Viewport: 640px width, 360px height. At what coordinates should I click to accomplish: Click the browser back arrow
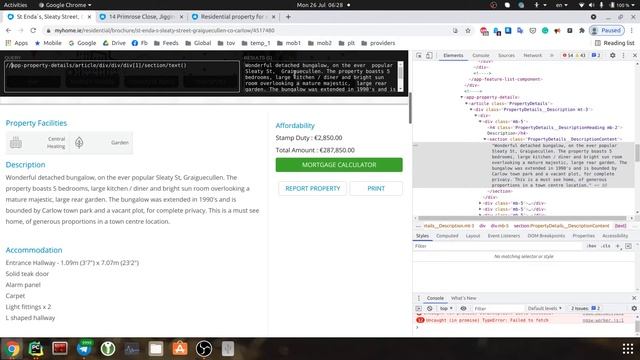9,31
